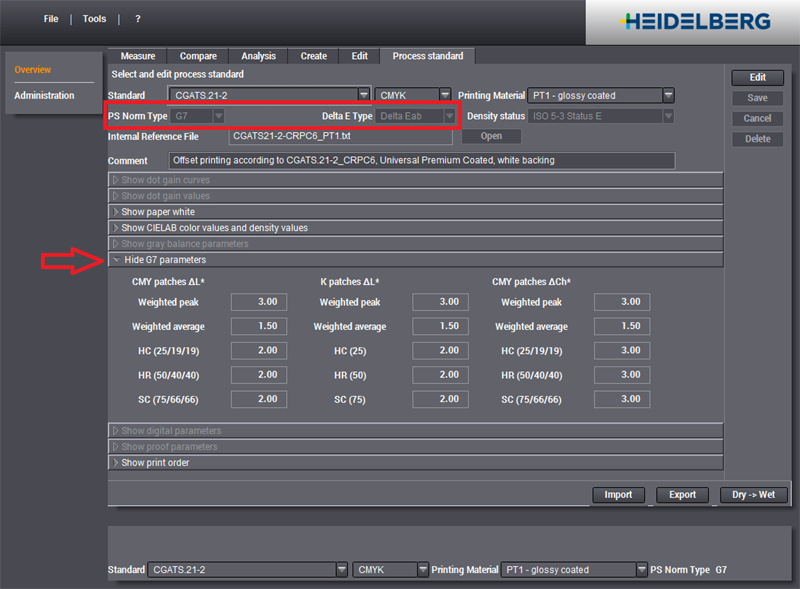Expand Show CIELAB color values section
This screenshot has width=800, height=589.
click(x=214, y=228)
